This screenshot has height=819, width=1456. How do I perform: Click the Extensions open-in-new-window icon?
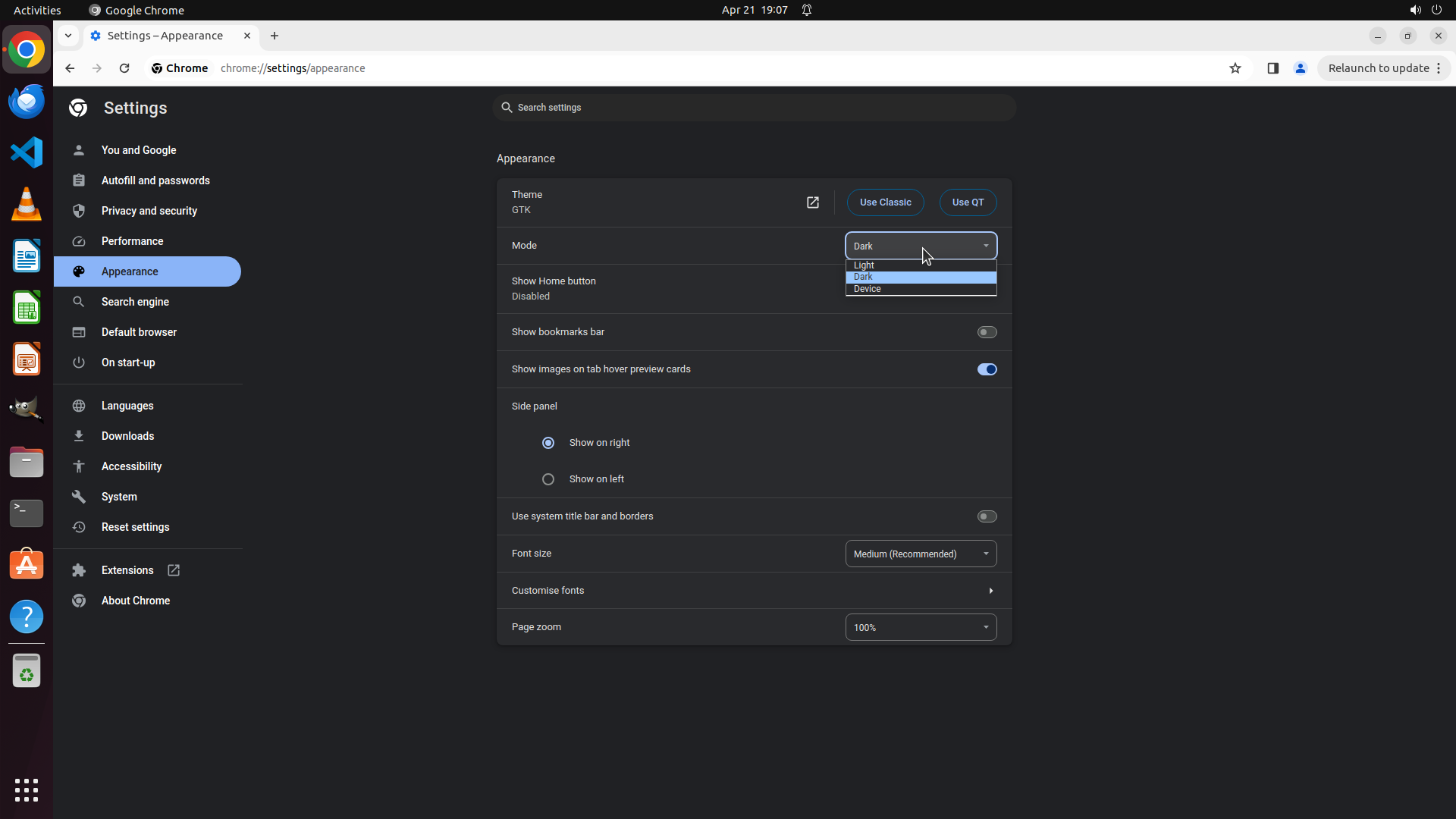point(174,570)
